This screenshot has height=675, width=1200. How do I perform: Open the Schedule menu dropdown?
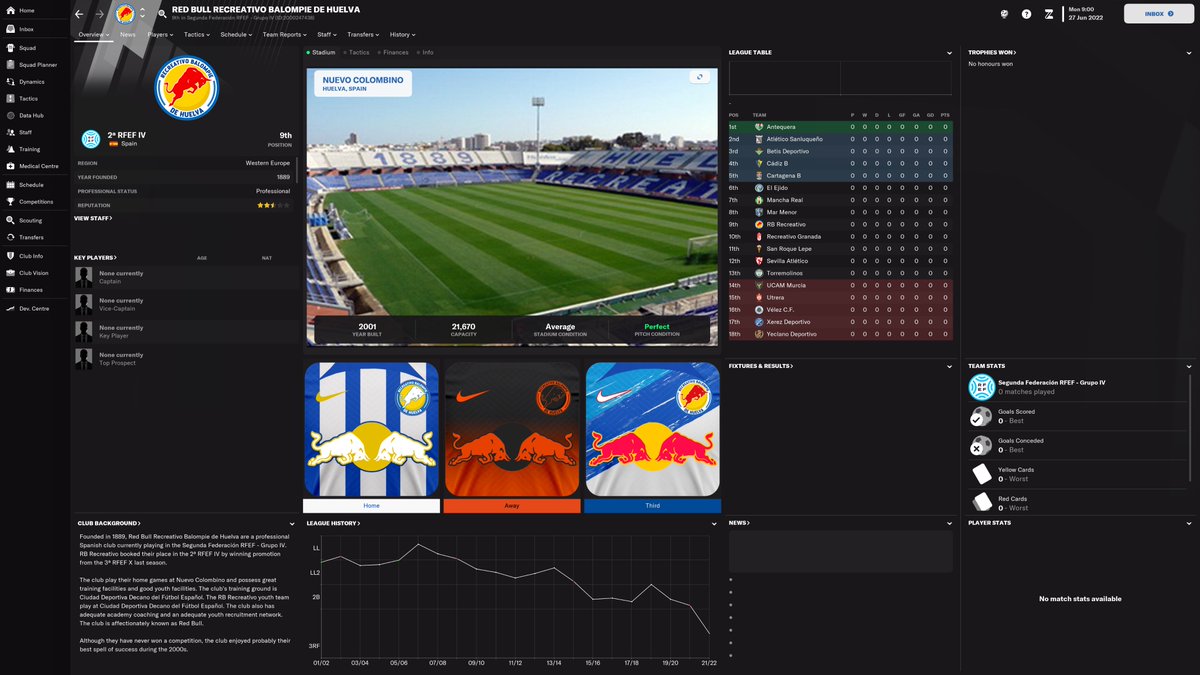pyautogui.click(x=236, y=34)
